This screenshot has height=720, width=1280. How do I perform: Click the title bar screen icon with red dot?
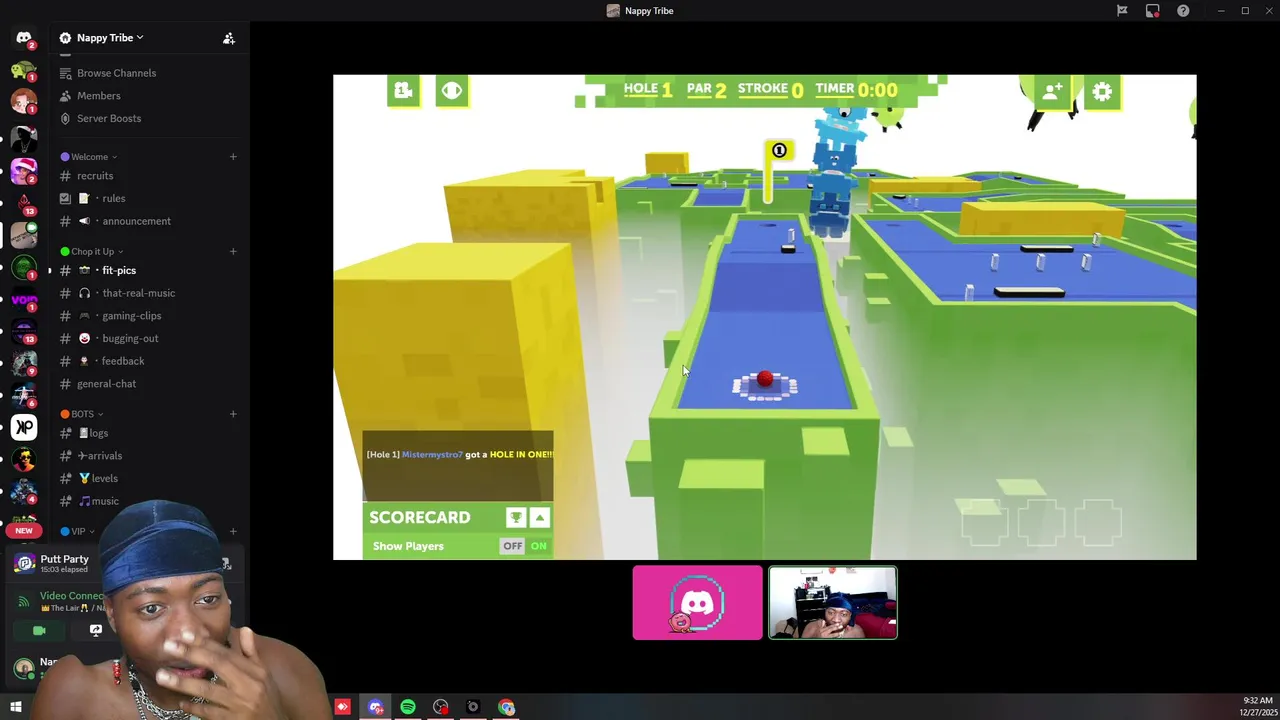(x=1153, y=11)
